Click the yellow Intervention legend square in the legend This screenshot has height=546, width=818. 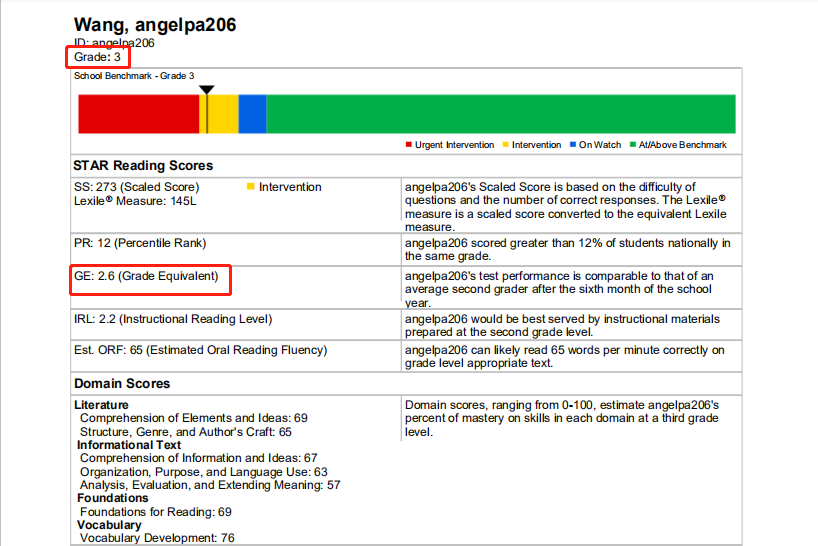pos(506,144)
